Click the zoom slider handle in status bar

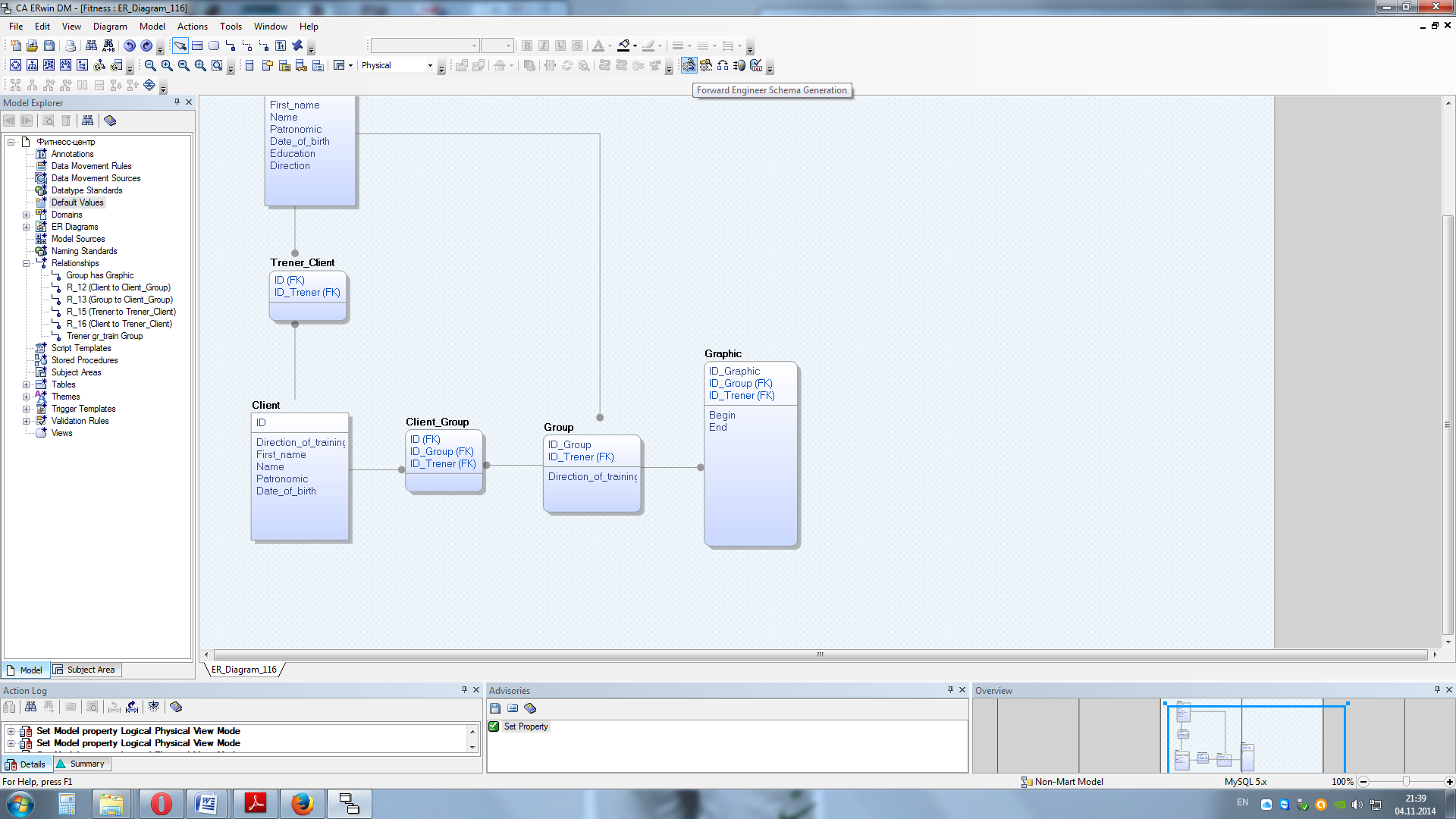[x=1406, y=782]
